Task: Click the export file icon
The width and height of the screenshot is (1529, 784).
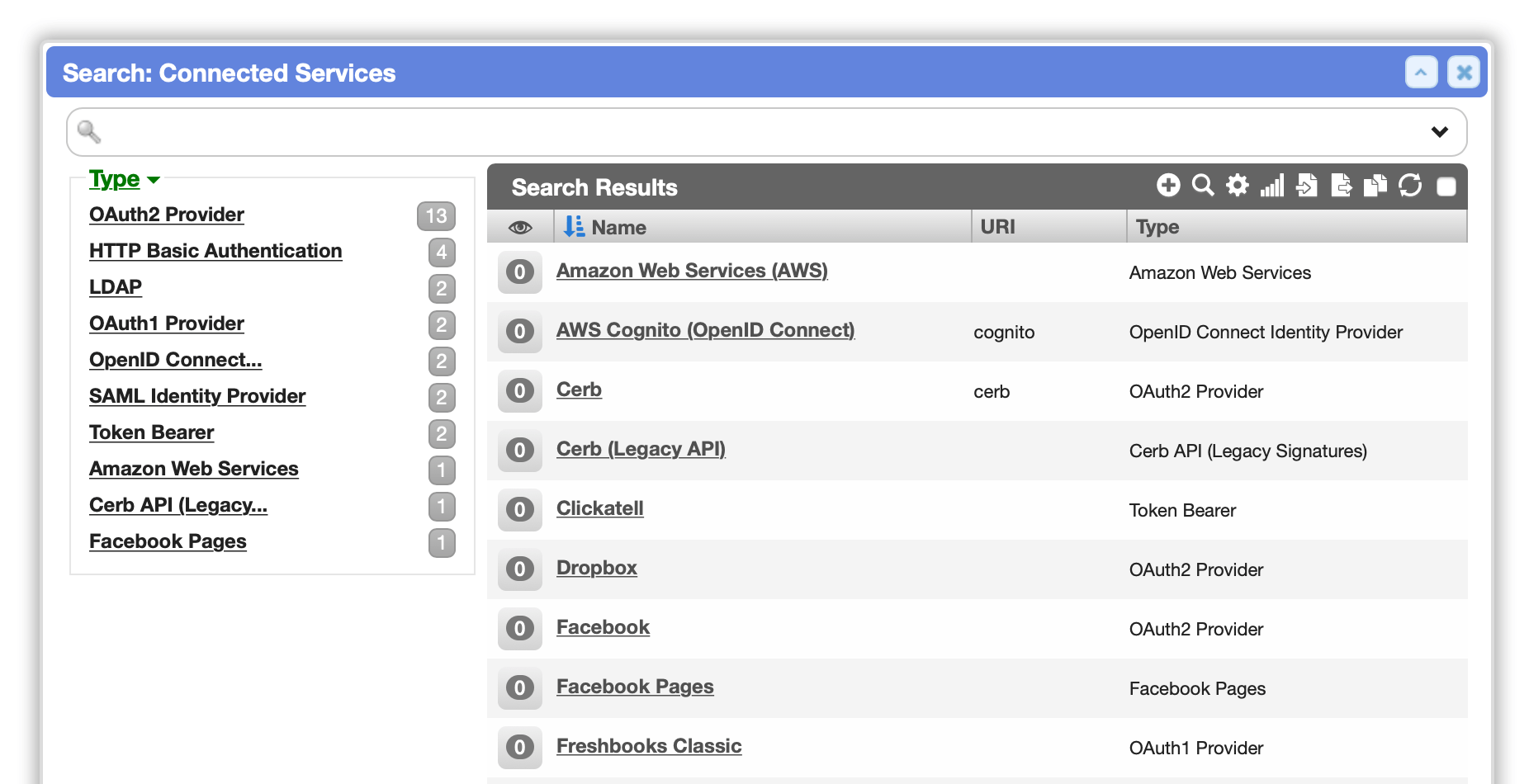Action: pos(1341,185)
